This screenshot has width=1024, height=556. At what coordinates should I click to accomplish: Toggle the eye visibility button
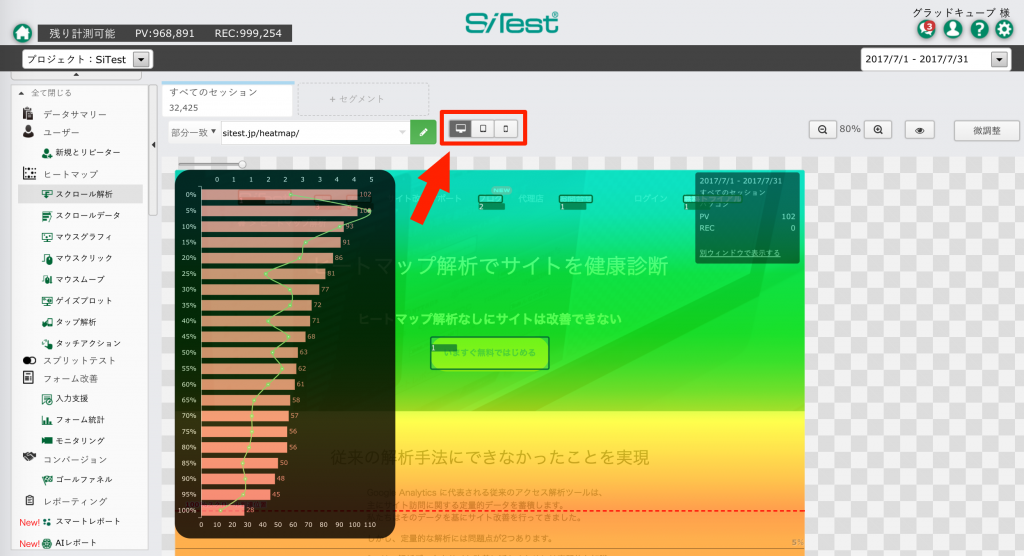pos(920,130)
